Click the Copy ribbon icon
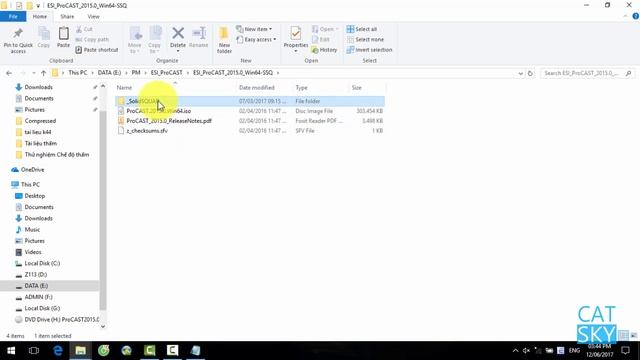The image size is (640, 360). point(44,38)
